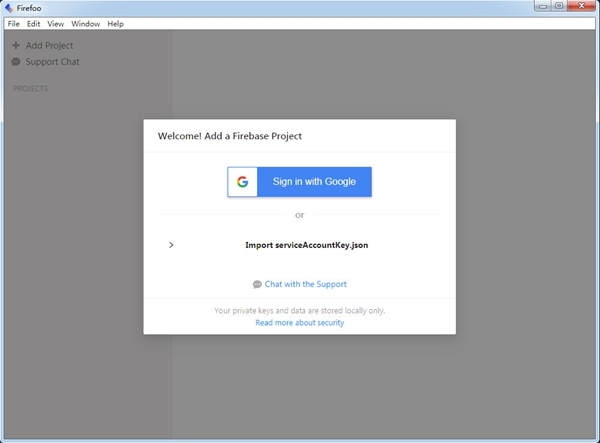Click the plus icon beside Add Project
The image size is (600, 443).
click(x=16, y=46)
